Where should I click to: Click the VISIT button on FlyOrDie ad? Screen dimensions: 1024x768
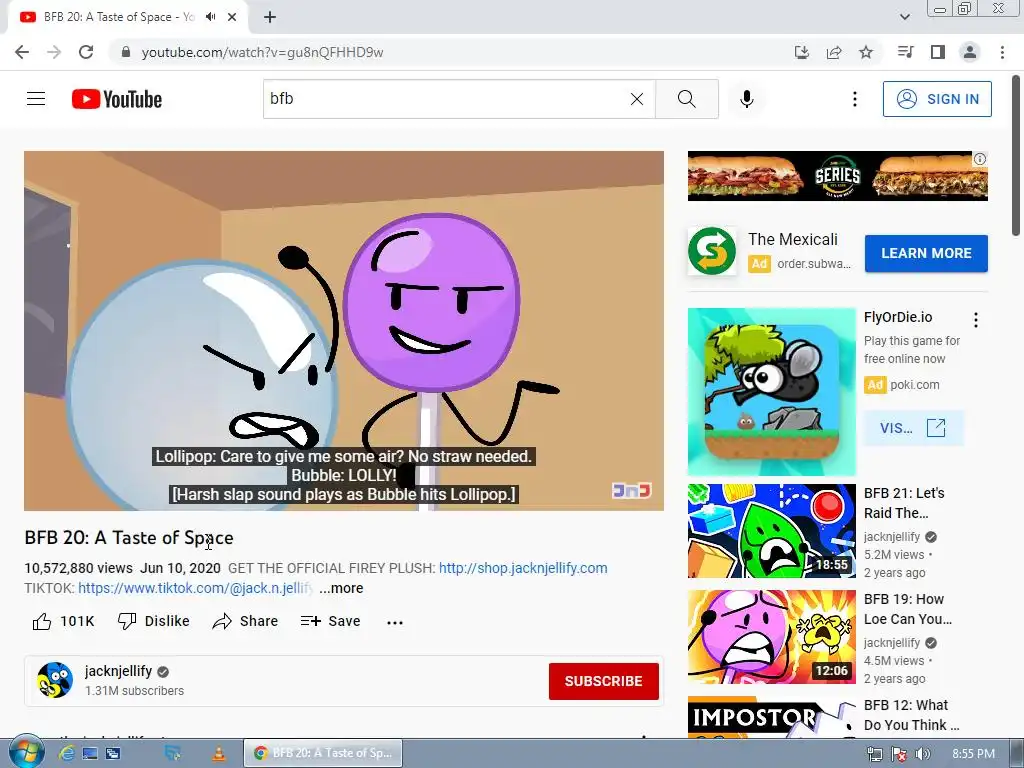pos(913,428)
